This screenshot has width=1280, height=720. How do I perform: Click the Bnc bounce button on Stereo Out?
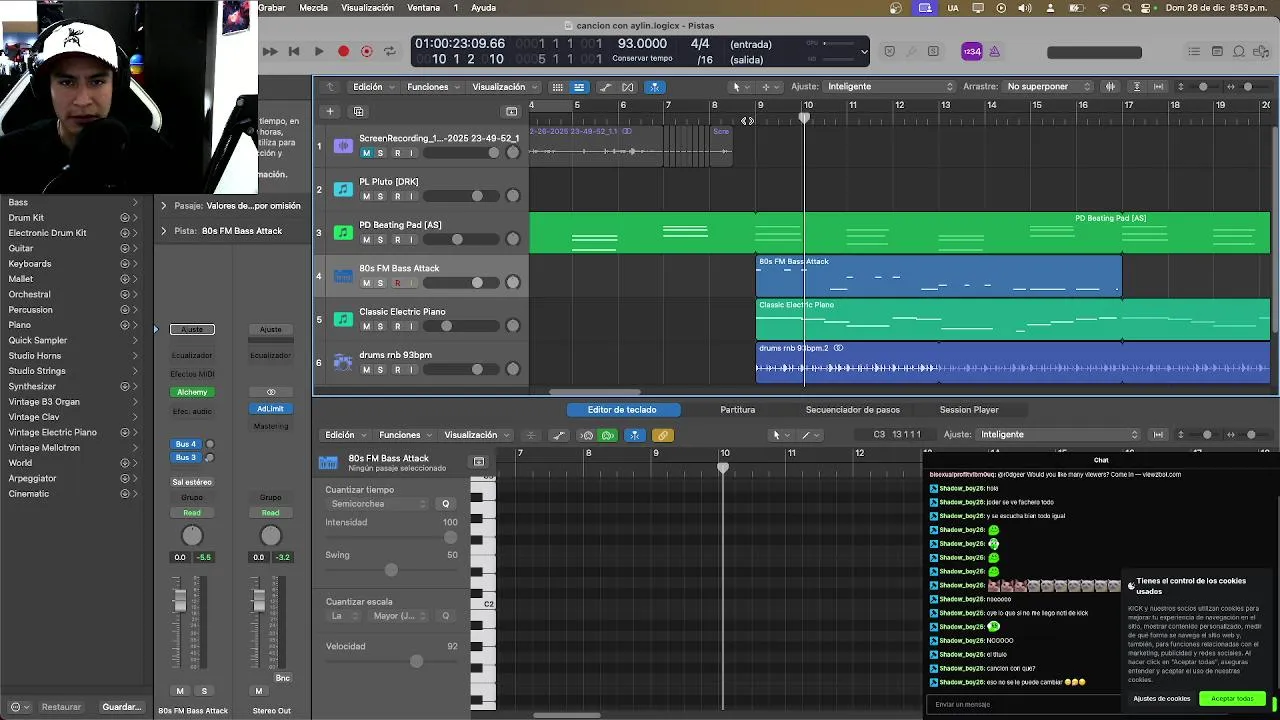click(x=283, y=678)
